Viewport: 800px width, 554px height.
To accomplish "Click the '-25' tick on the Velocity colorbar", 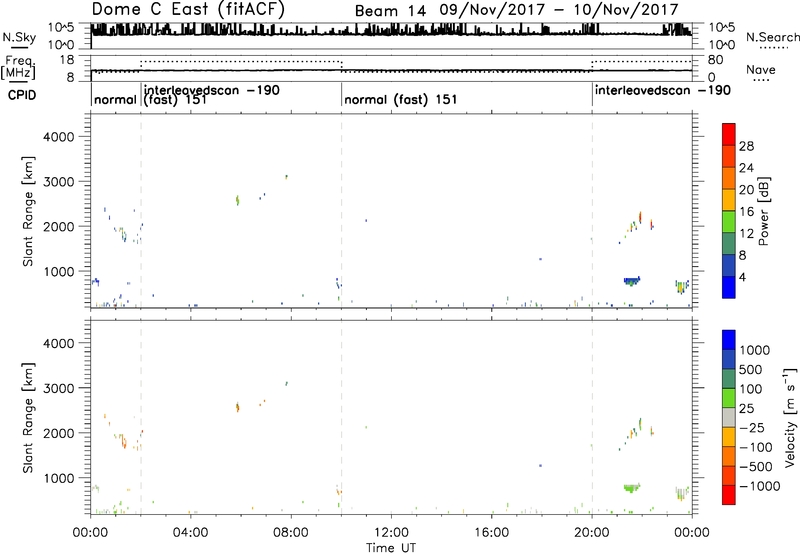I will tap(752, 428).
